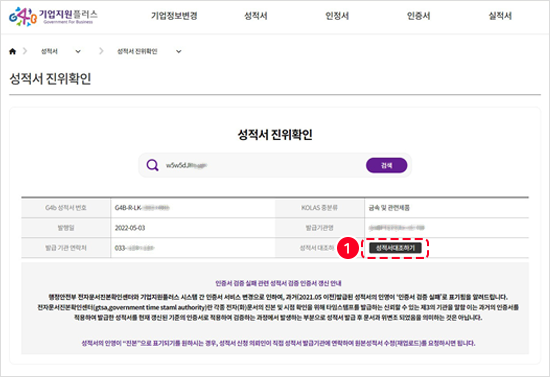The image size is (550, 377).
Task: Click the 성적서 진위확인 breadcrumb link
Action: click(x=137, y=52)
